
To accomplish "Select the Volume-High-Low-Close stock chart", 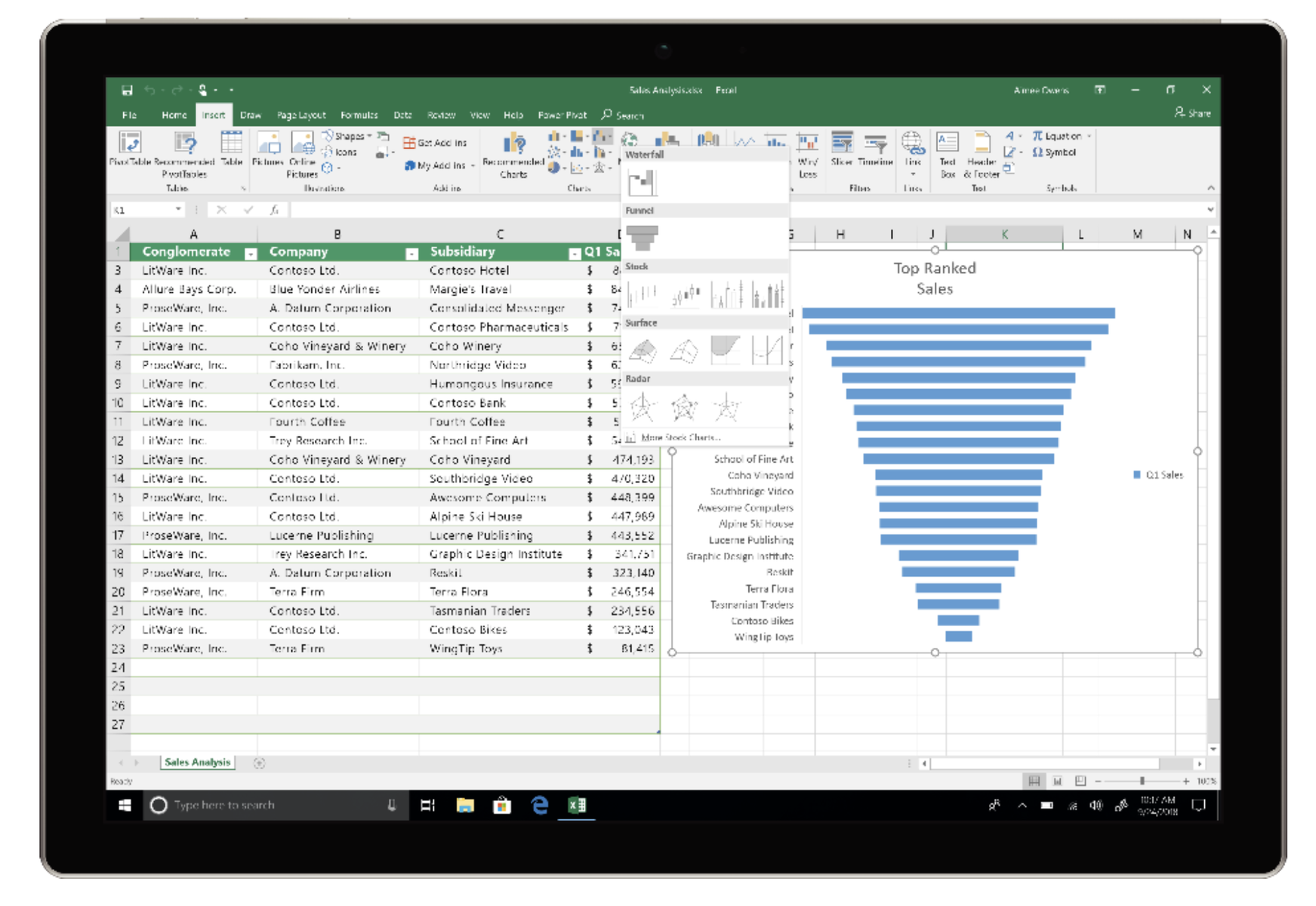I will click(x=727, y=294).
